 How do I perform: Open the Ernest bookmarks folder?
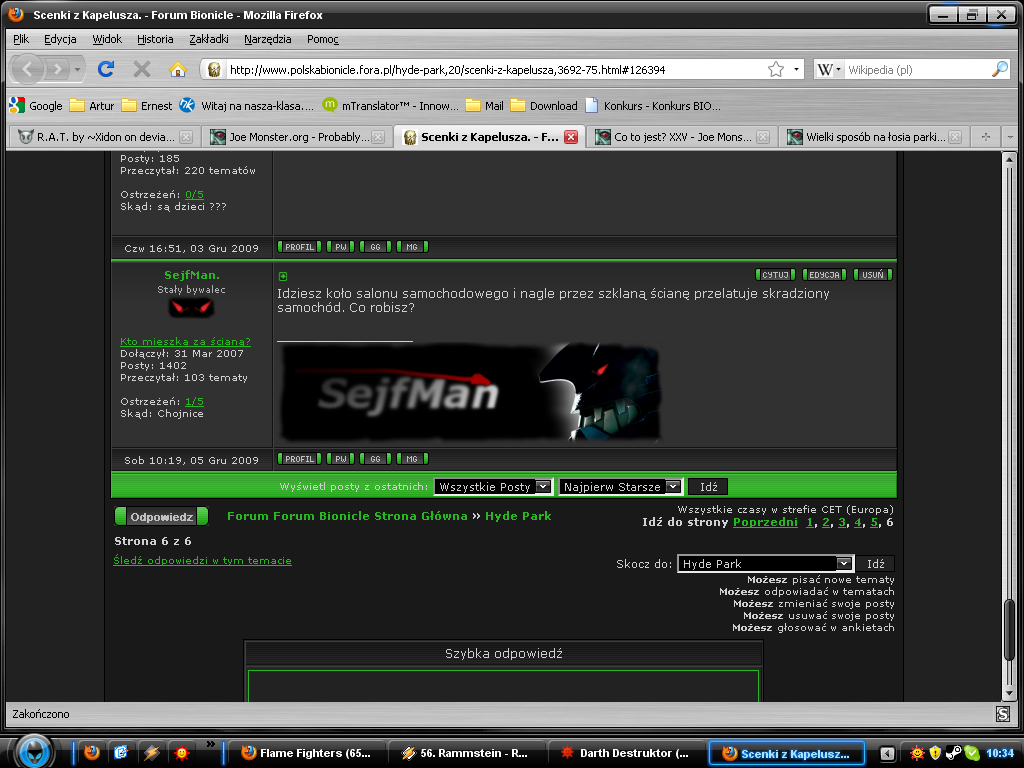coord(147,106)
